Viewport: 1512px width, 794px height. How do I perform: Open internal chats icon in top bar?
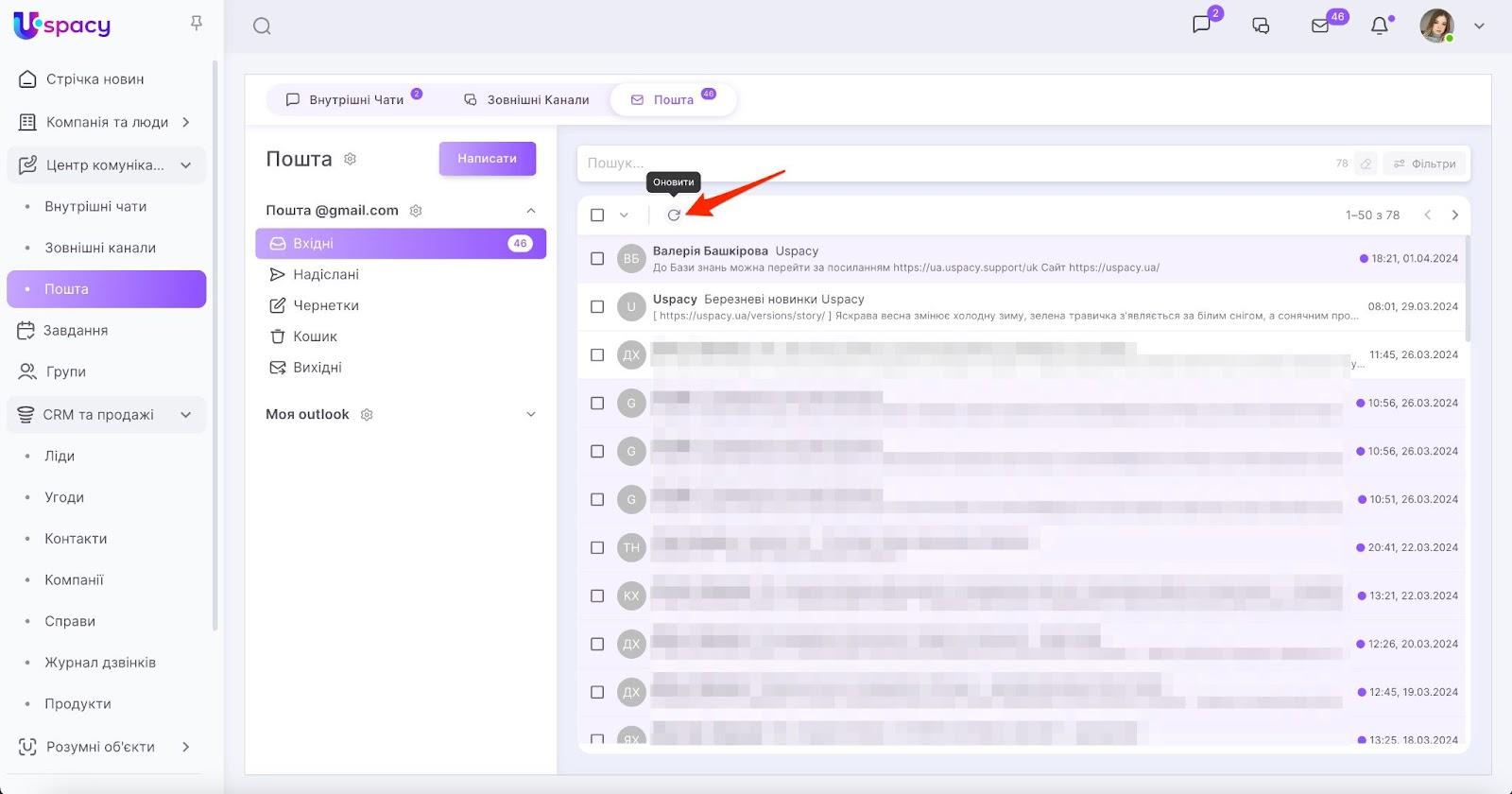[1202, 26]
